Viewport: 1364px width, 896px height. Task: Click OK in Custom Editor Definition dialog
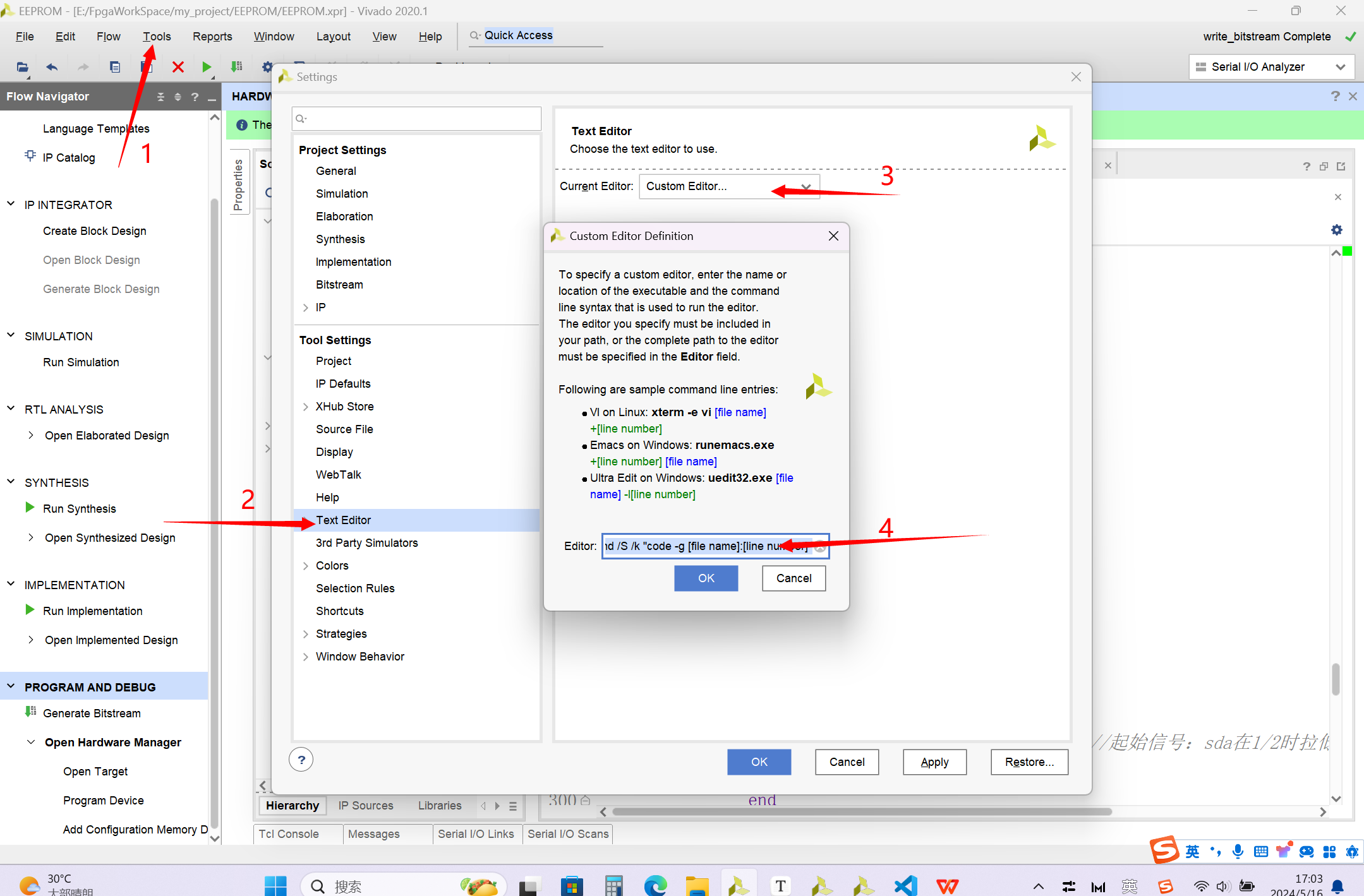[x=706, y=578]
